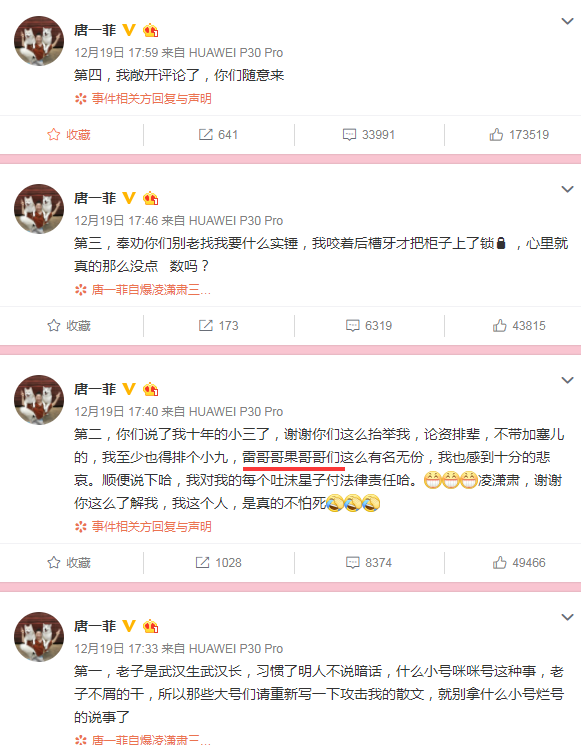Expand the options chevron on the 17:59 post

(x=567, y=21)
